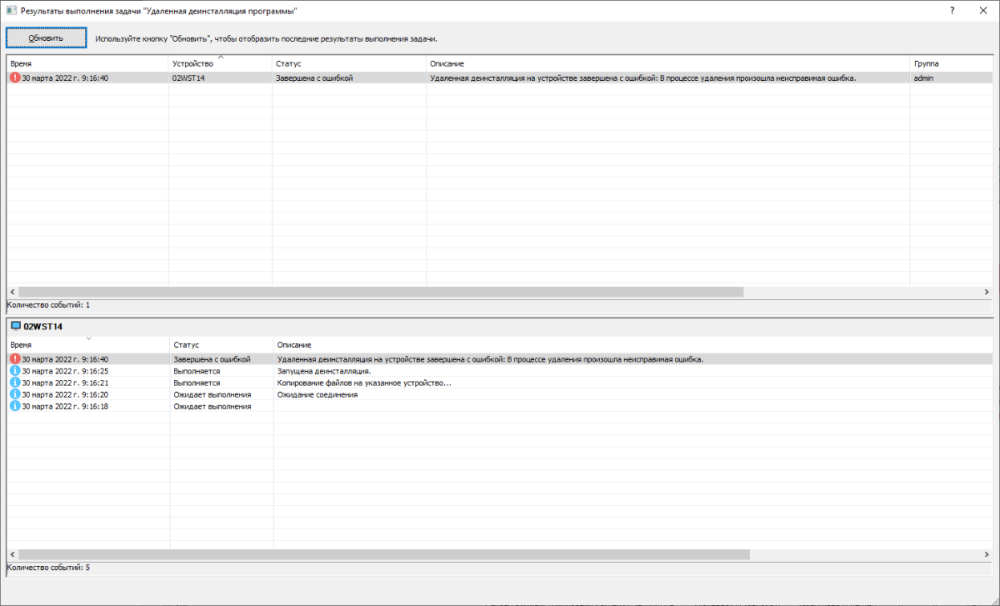Screen dimensions: 1000x606
Task: Select time '9:16:25' in lower table
Action: tap(65, 371)
